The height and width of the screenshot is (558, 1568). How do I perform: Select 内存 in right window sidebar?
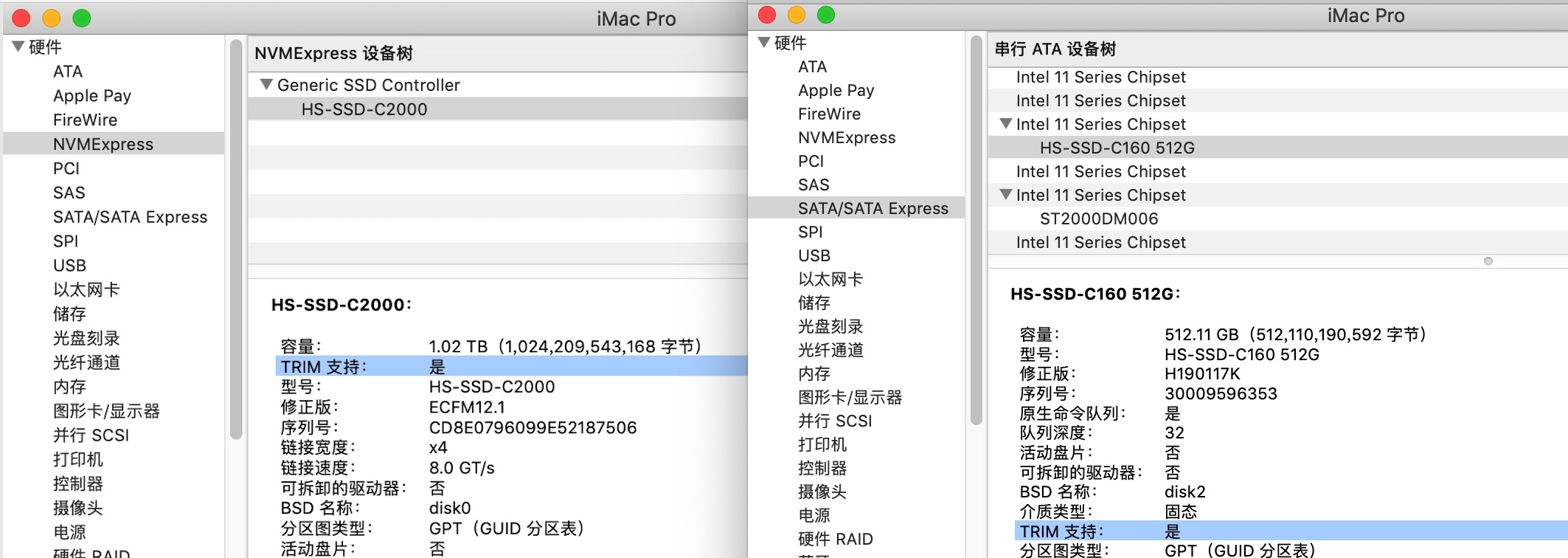(x=814, y=373)
